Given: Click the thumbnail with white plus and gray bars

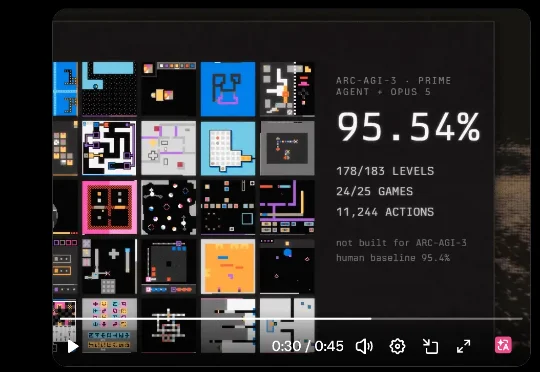Looking at the screenshot, I should (x=109, y=267).
